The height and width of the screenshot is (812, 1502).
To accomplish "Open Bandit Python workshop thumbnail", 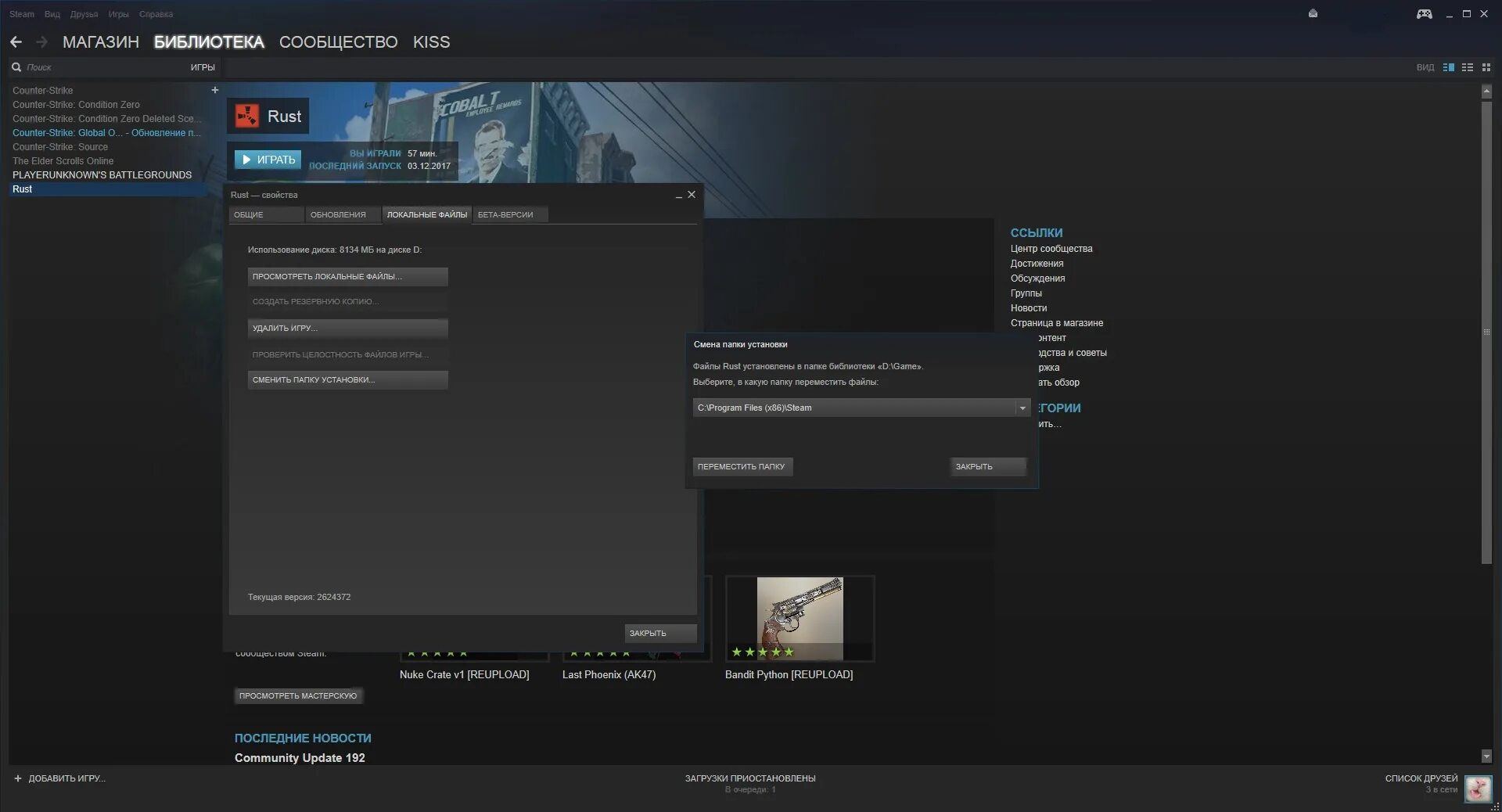I will pos(800,619).
